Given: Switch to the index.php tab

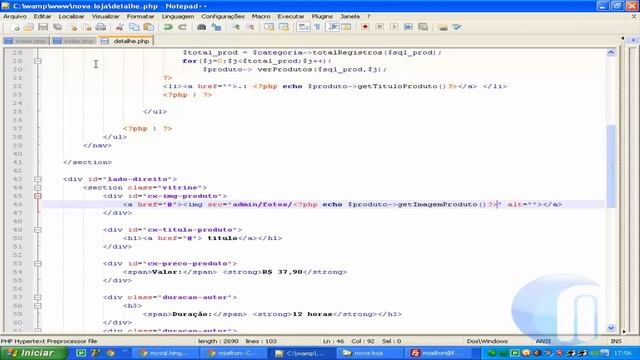Looking at the screenshot, I should 75,41.
